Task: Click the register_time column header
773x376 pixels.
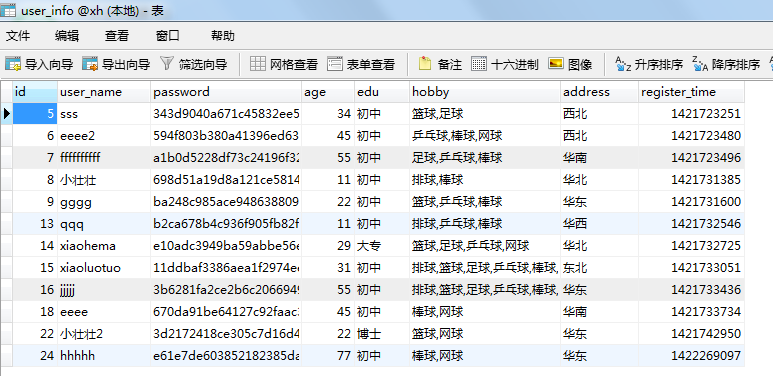Action: (x=691, y=92)
